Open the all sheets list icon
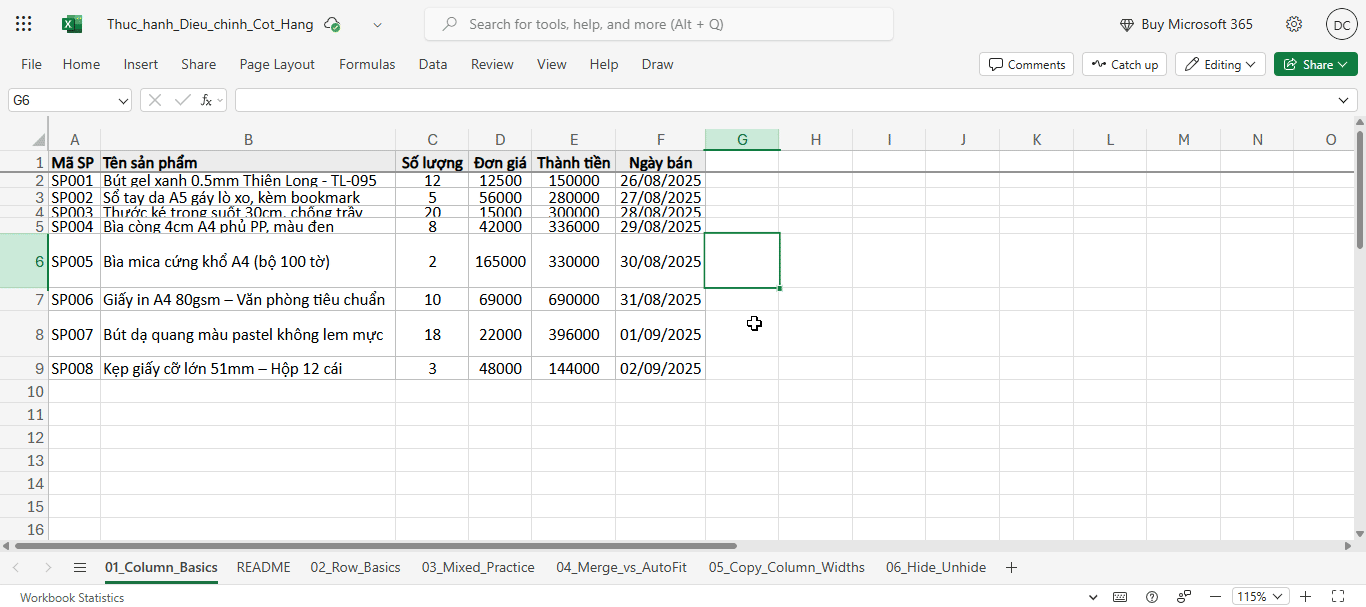This screenshot has width=1366, height=607. [80, 567]
